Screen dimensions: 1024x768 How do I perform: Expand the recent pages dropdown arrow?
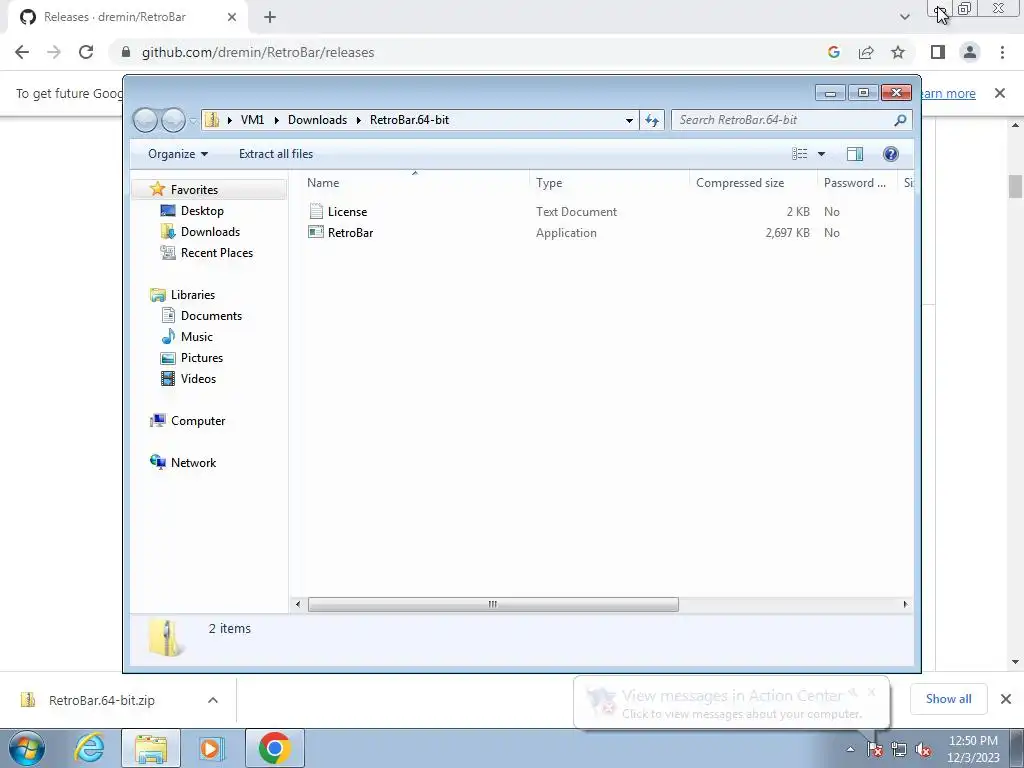(x=193, y=121)
